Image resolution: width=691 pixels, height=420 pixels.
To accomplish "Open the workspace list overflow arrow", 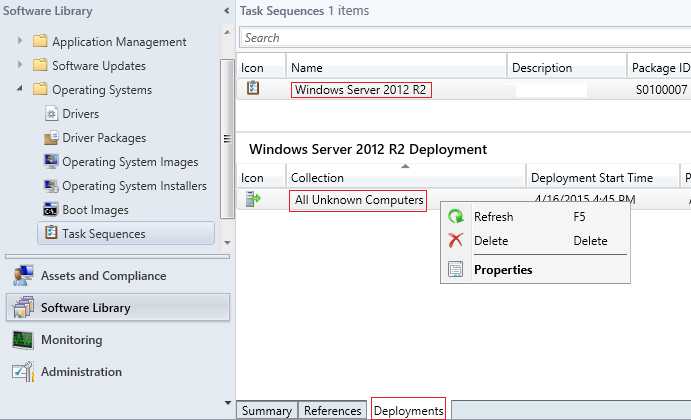I will tap(227, 402).
